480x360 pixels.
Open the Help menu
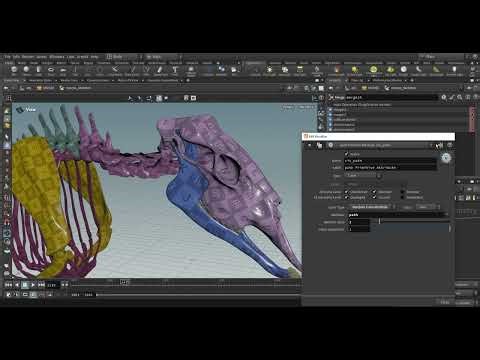click(x=95, y=57)
